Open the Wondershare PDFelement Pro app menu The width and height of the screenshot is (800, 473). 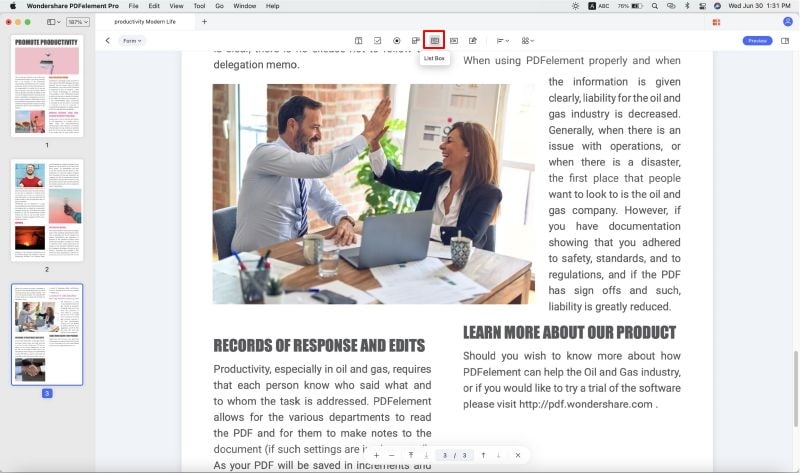click(x=72, y=6)
